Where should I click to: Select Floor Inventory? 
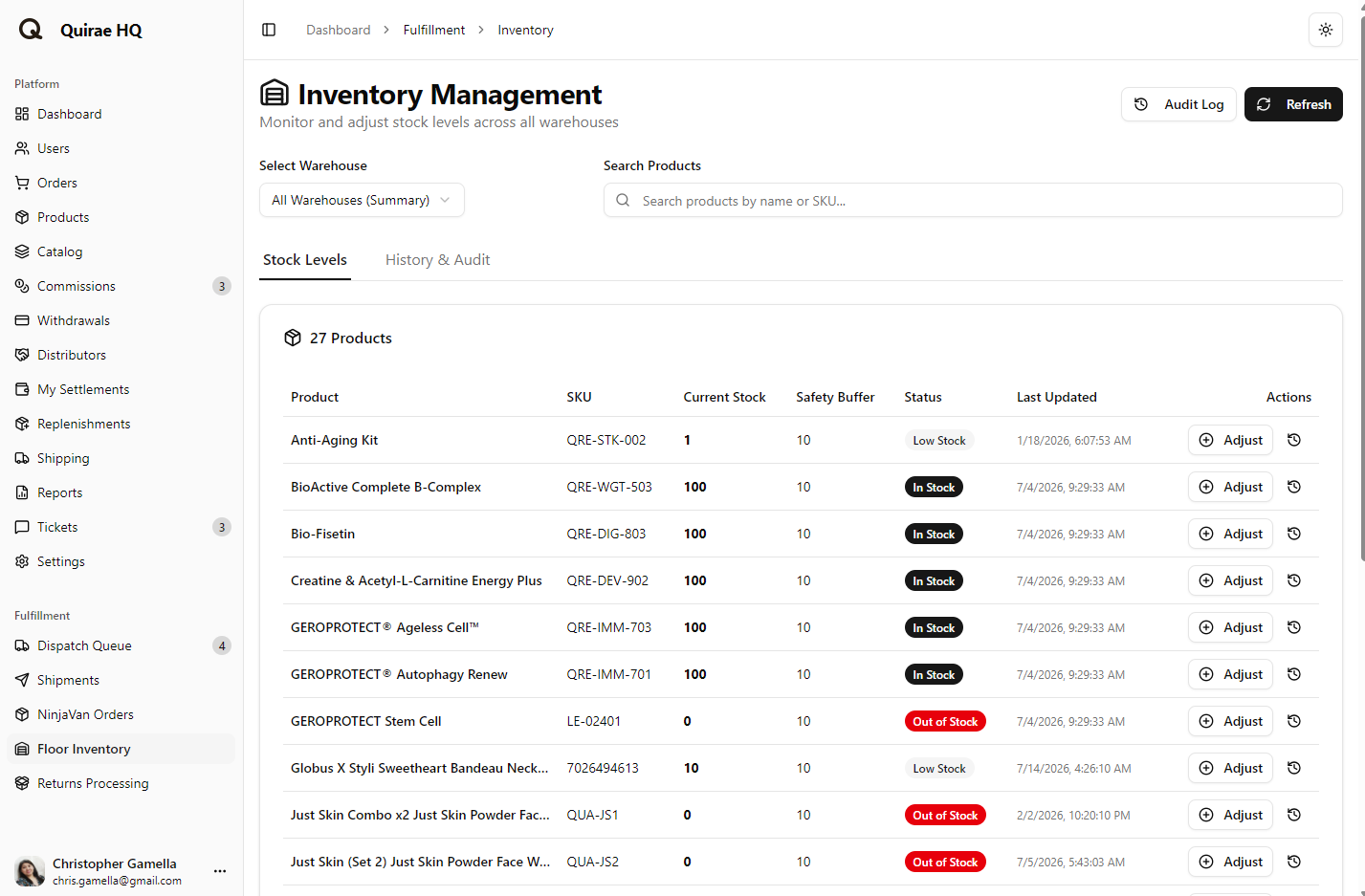pos(121,749)
